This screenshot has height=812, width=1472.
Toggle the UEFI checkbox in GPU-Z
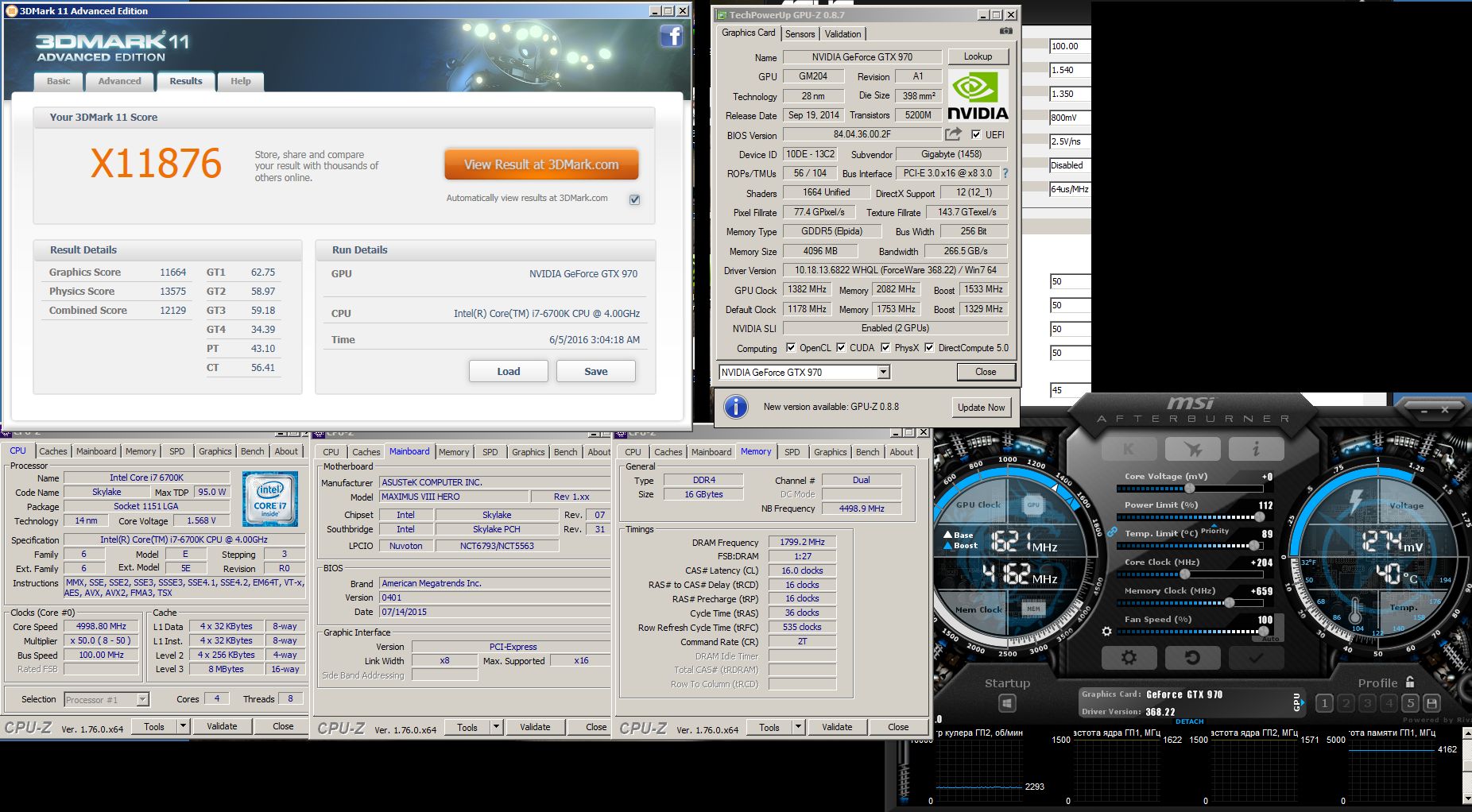[976, 134]
